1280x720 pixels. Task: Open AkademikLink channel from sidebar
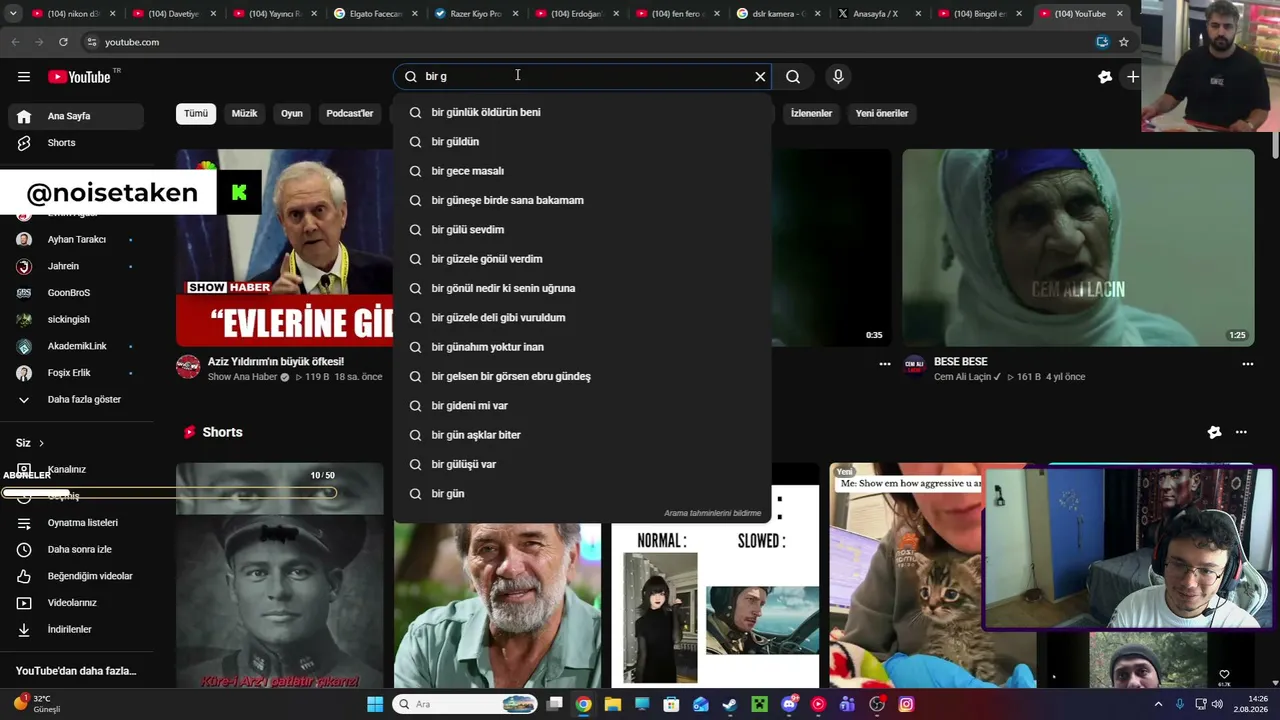[75, 346]
